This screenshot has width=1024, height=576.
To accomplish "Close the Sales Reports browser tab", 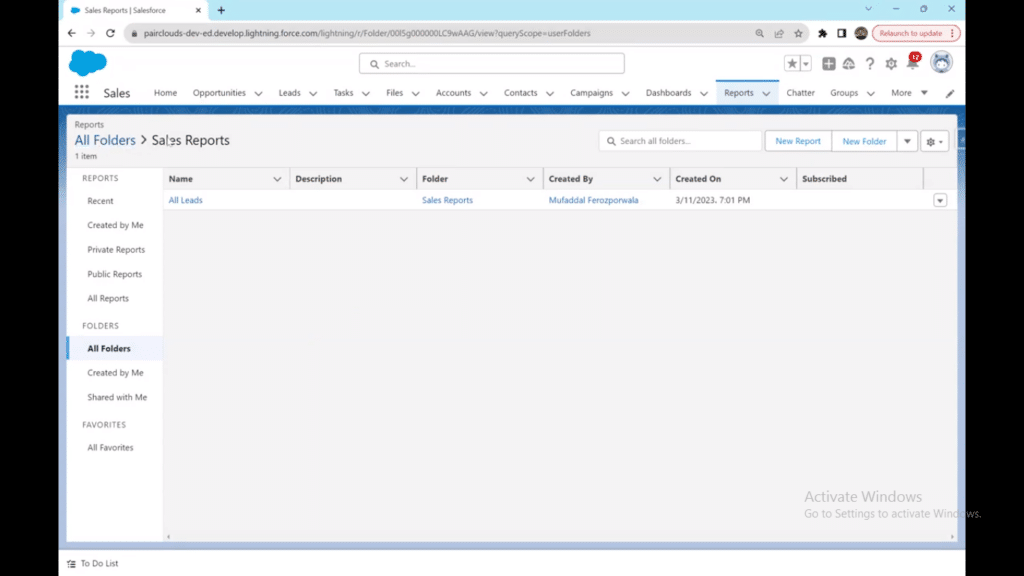I will (199, 10).
